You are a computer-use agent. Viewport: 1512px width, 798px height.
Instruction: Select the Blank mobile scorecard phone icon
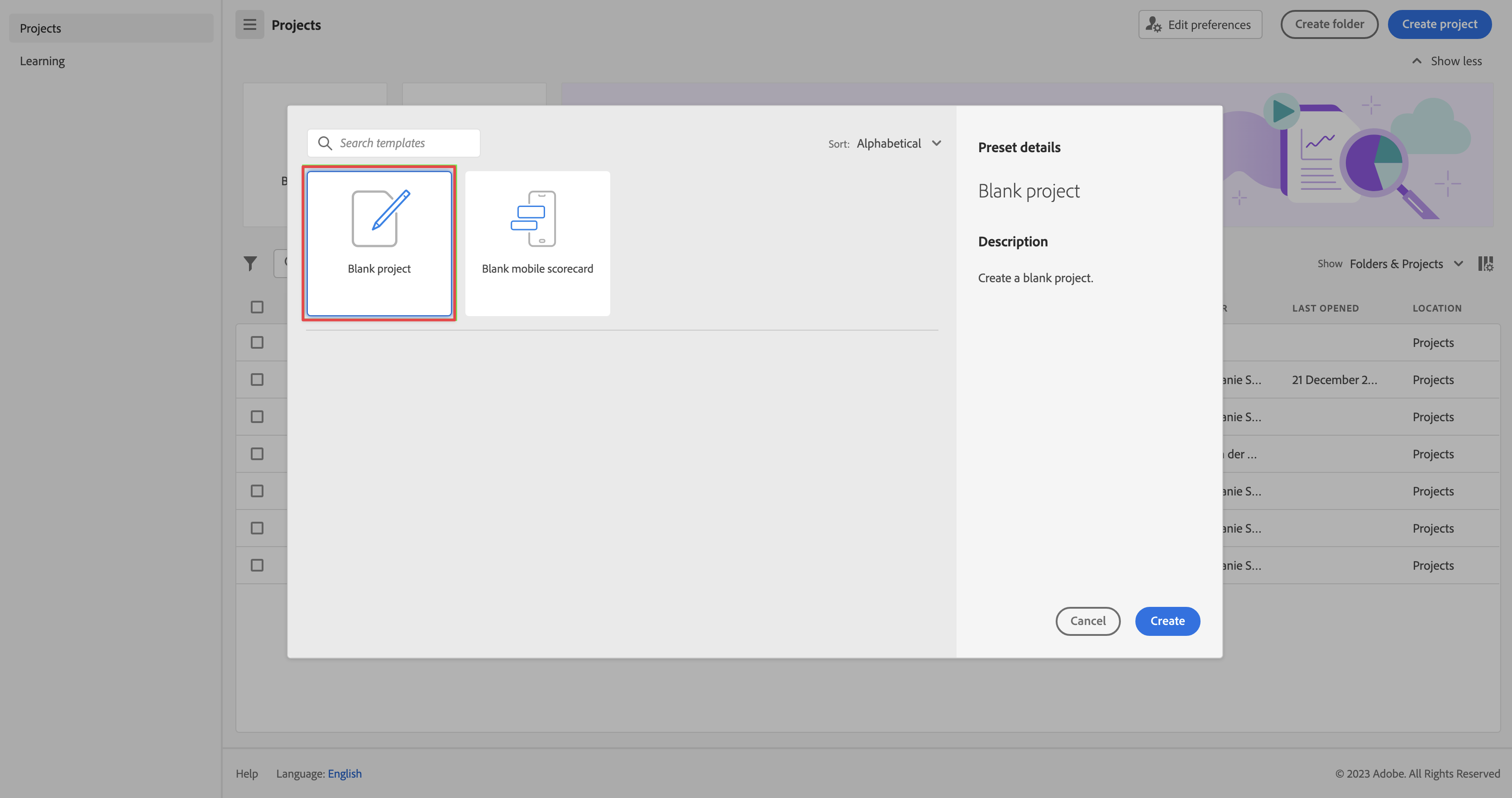(534, 218)
